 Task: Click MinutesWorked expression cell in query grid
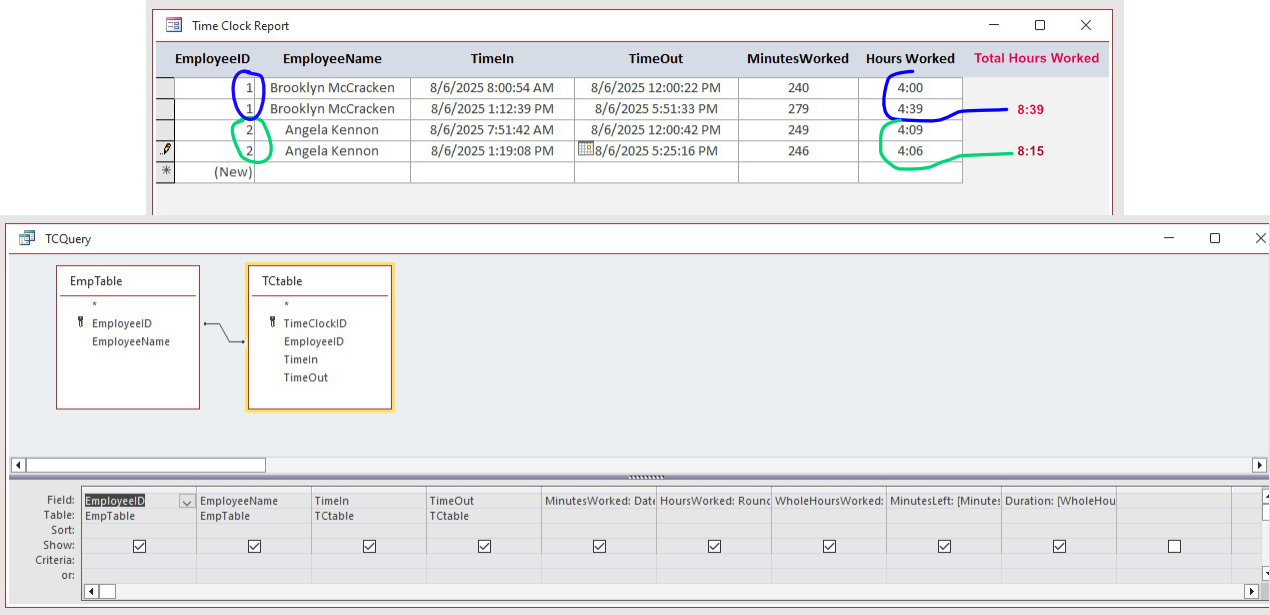599,501
